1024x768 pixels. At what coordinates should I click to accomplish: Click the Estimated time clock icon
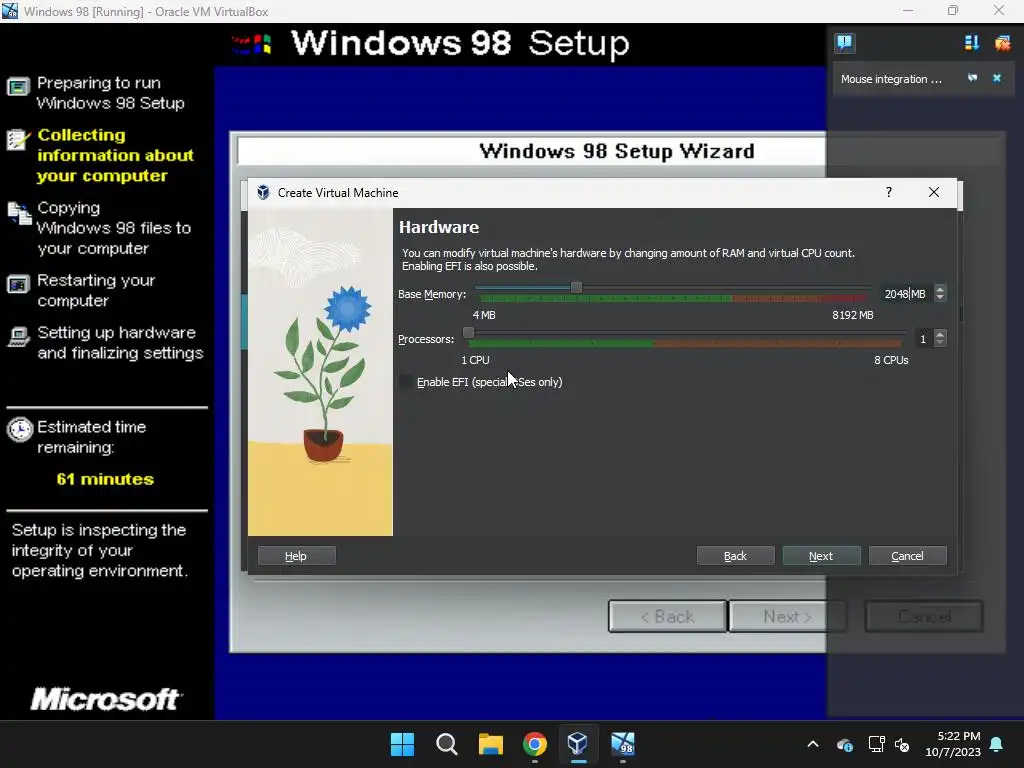20,429
